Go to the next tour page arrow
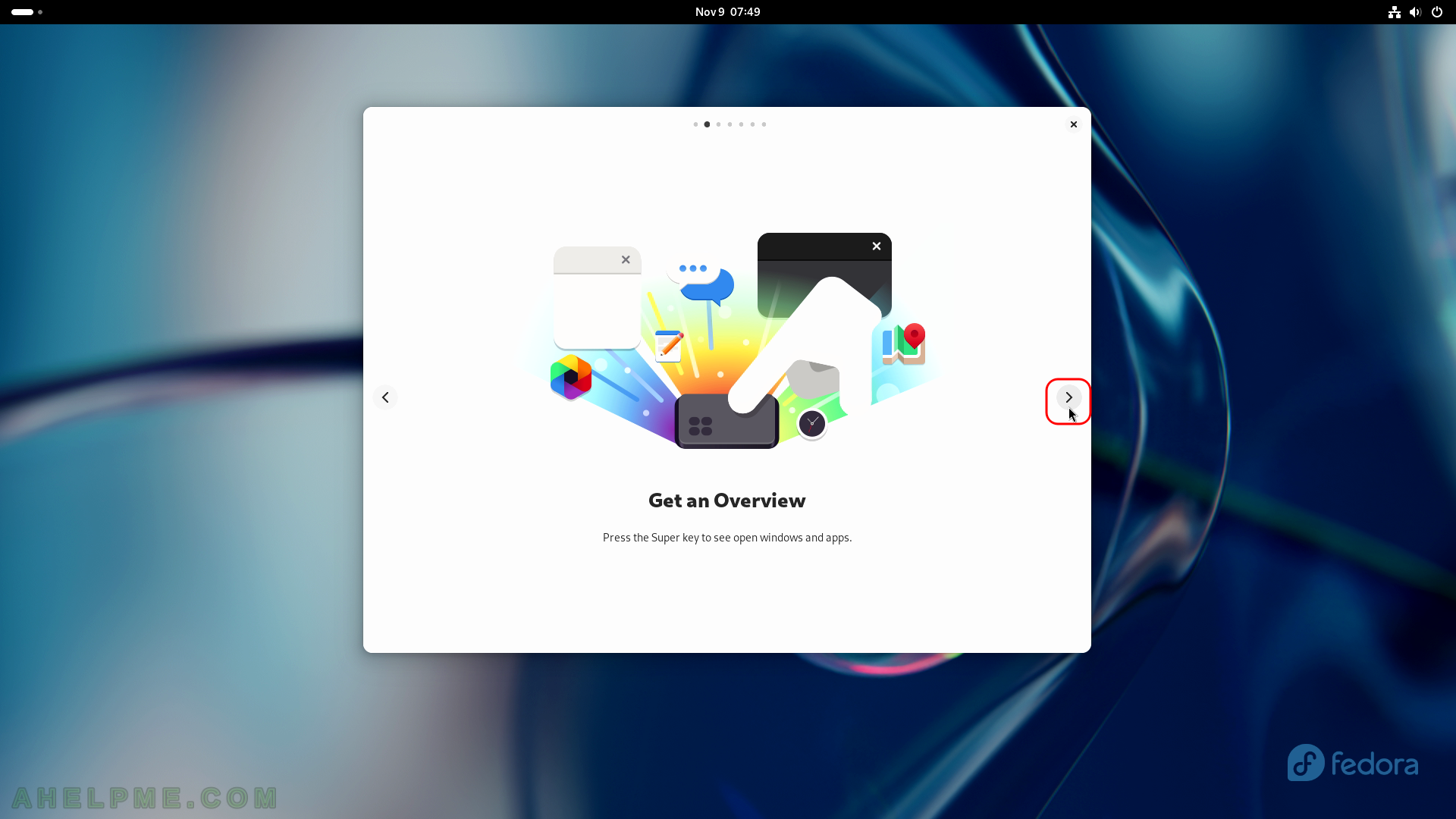 [x=1068, y=397]
